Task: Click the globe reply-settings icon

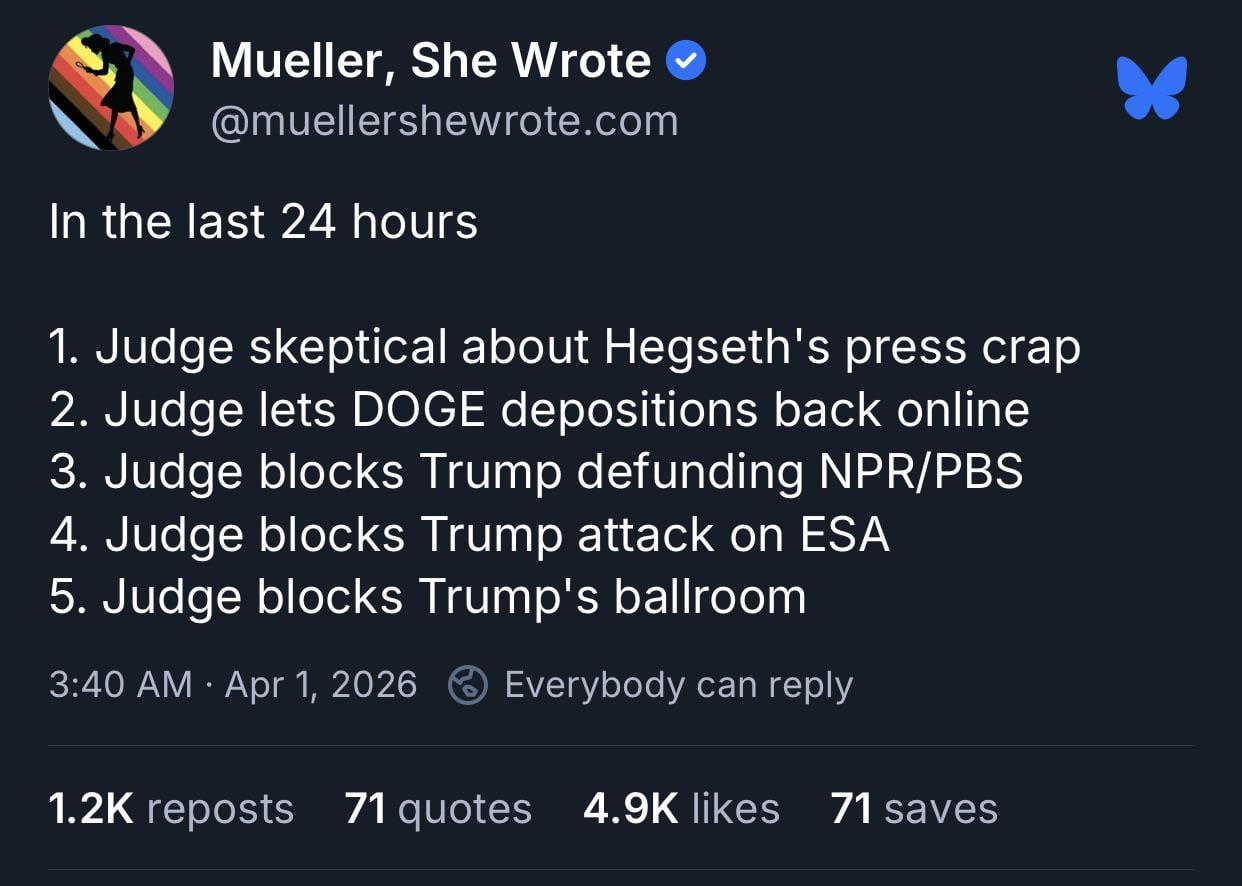Action: pos(467,685)
